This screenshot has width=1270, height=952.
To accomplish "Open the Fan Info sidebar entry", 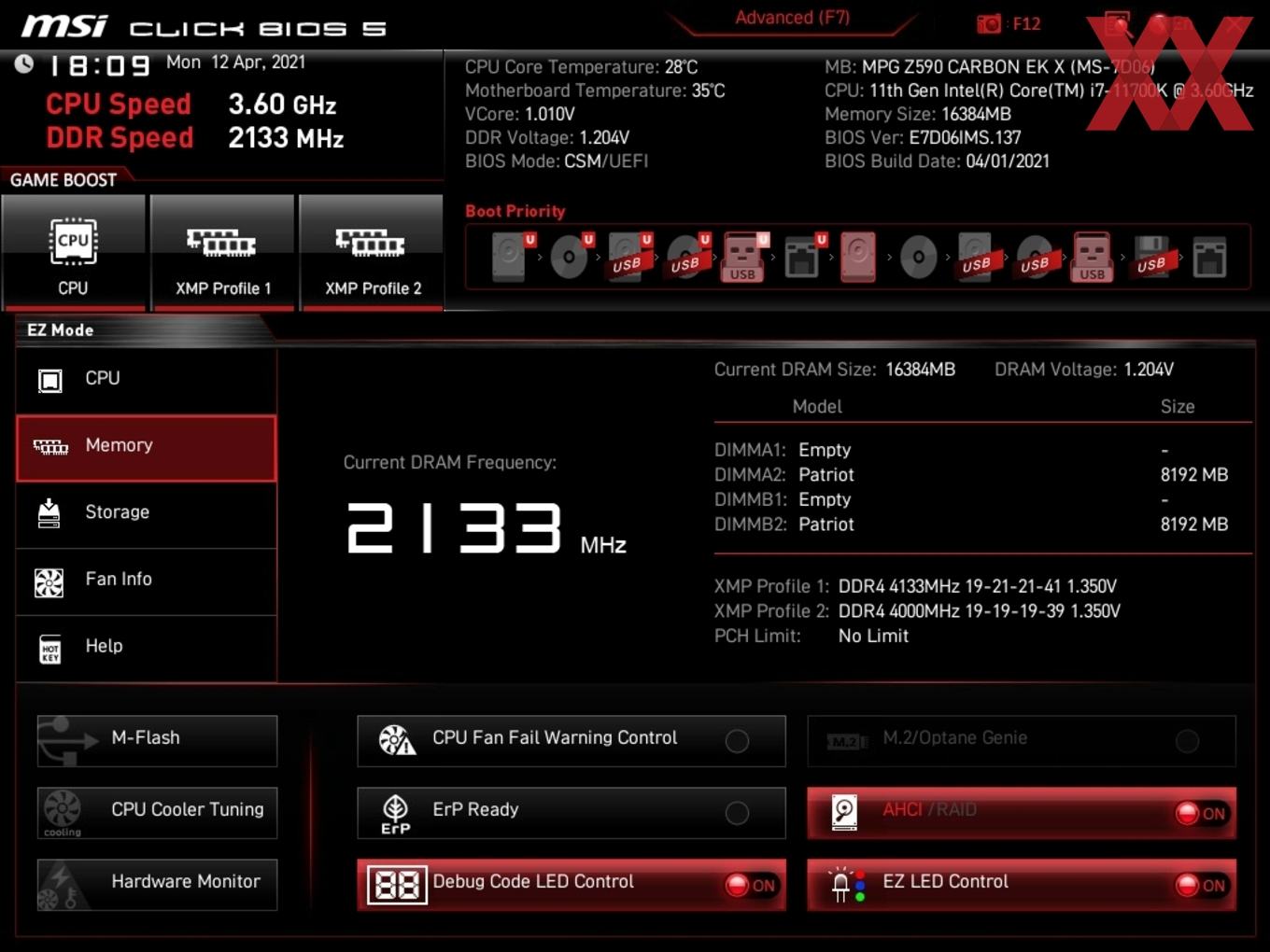I will click(147, 581).
